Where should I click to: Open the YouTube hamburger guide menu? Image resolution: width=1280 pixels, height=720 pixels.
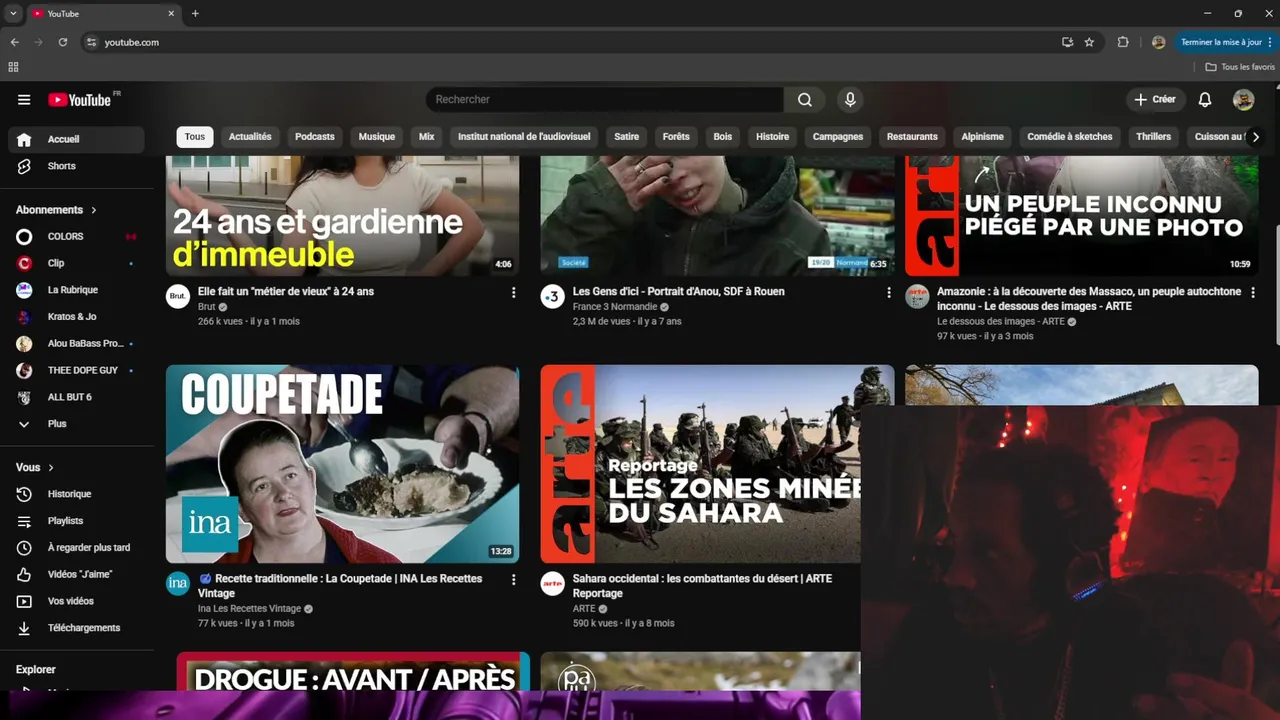(x=24, y=100)
